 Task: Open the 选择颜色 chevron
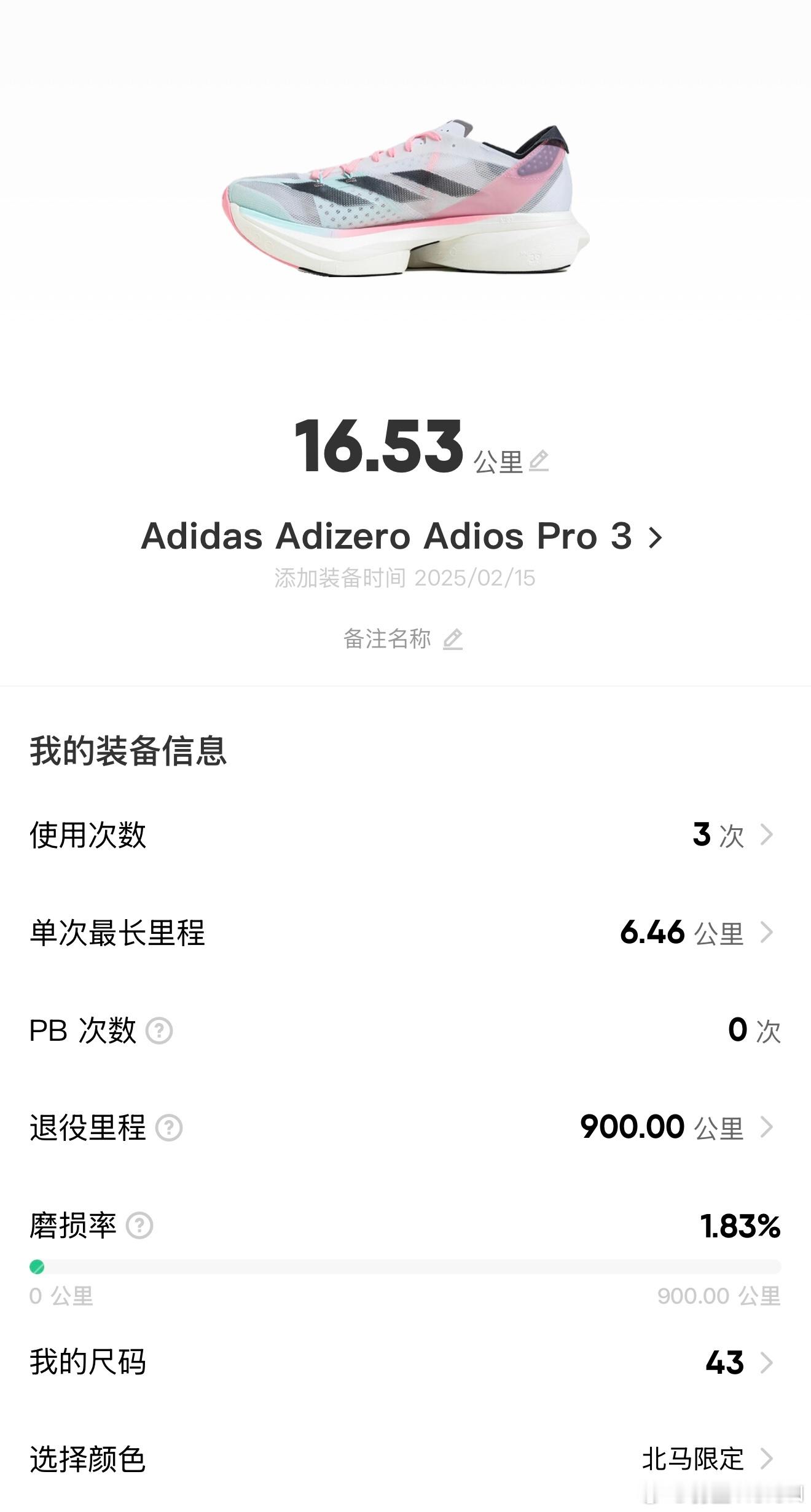click(x=766, y=1458)
